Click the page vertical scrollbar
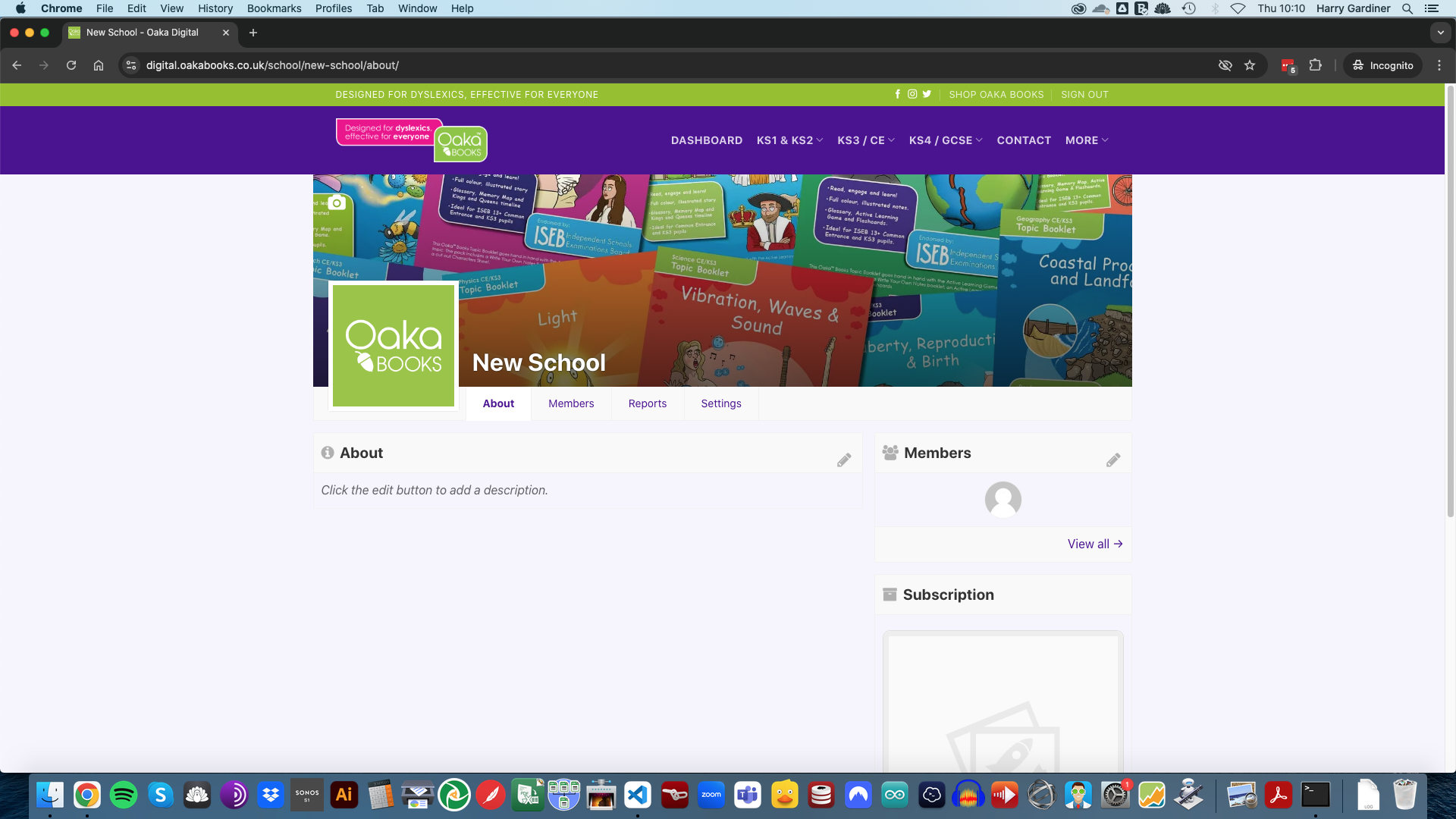This screenshot has height=819, width=1456. [1450, 303]
